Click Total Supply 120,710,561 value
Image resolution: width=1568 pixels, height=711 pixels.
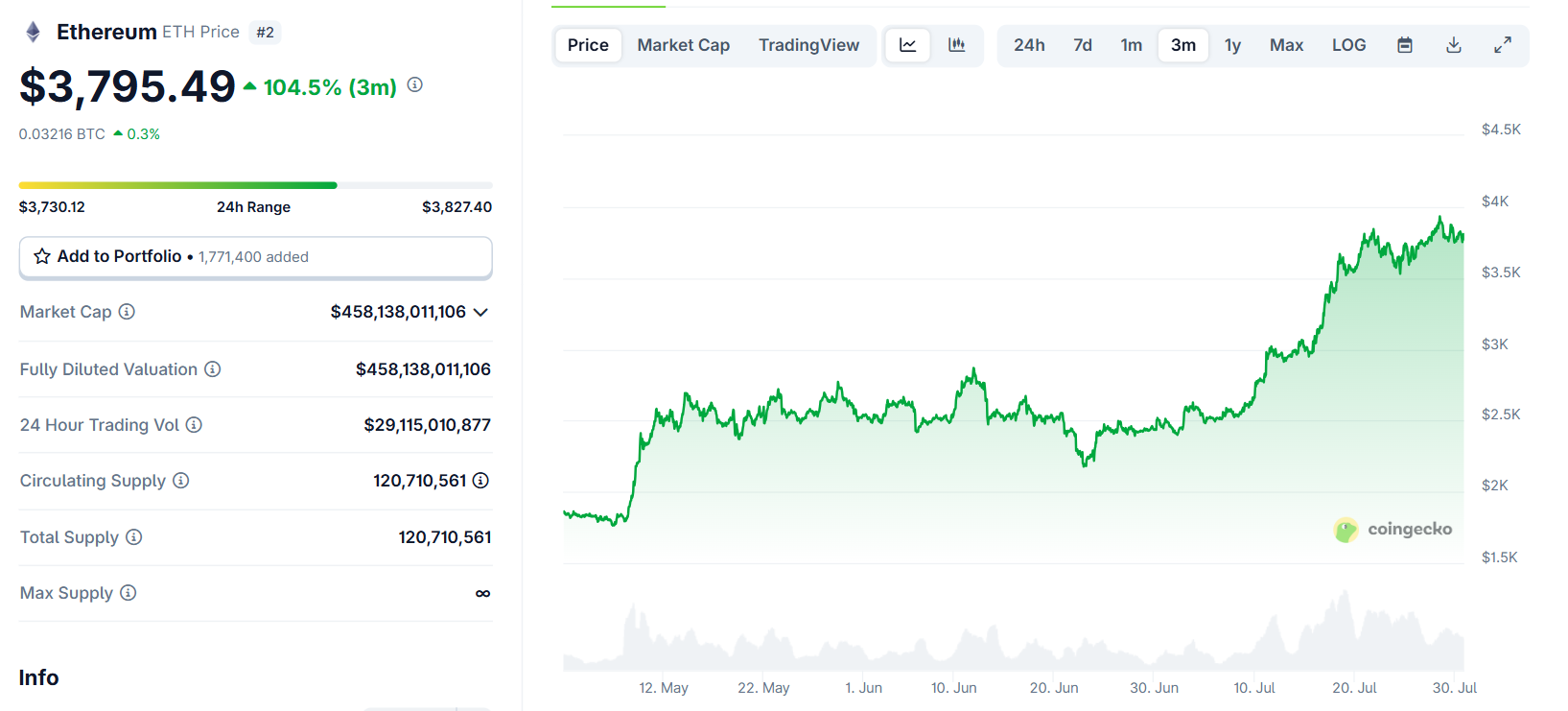click(x=445, y=537)
